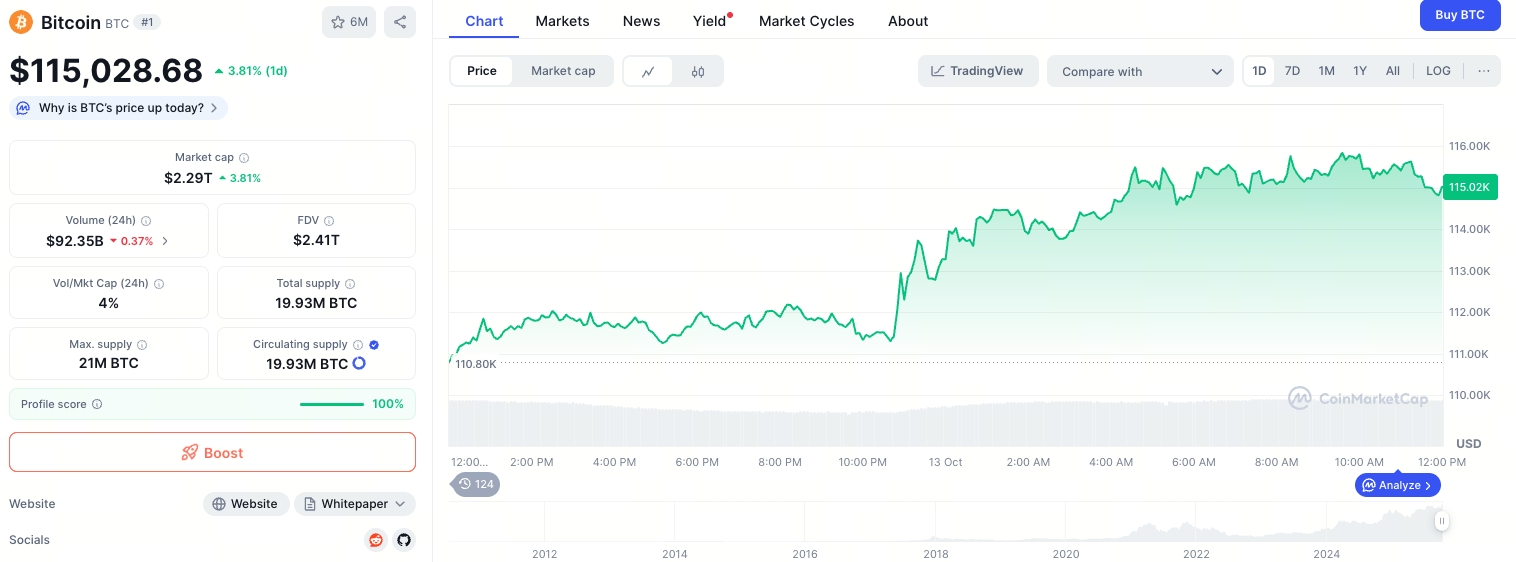The image size is (1516, 562).
Task: Switch to the Market Cycles tab
Action: 806,21
